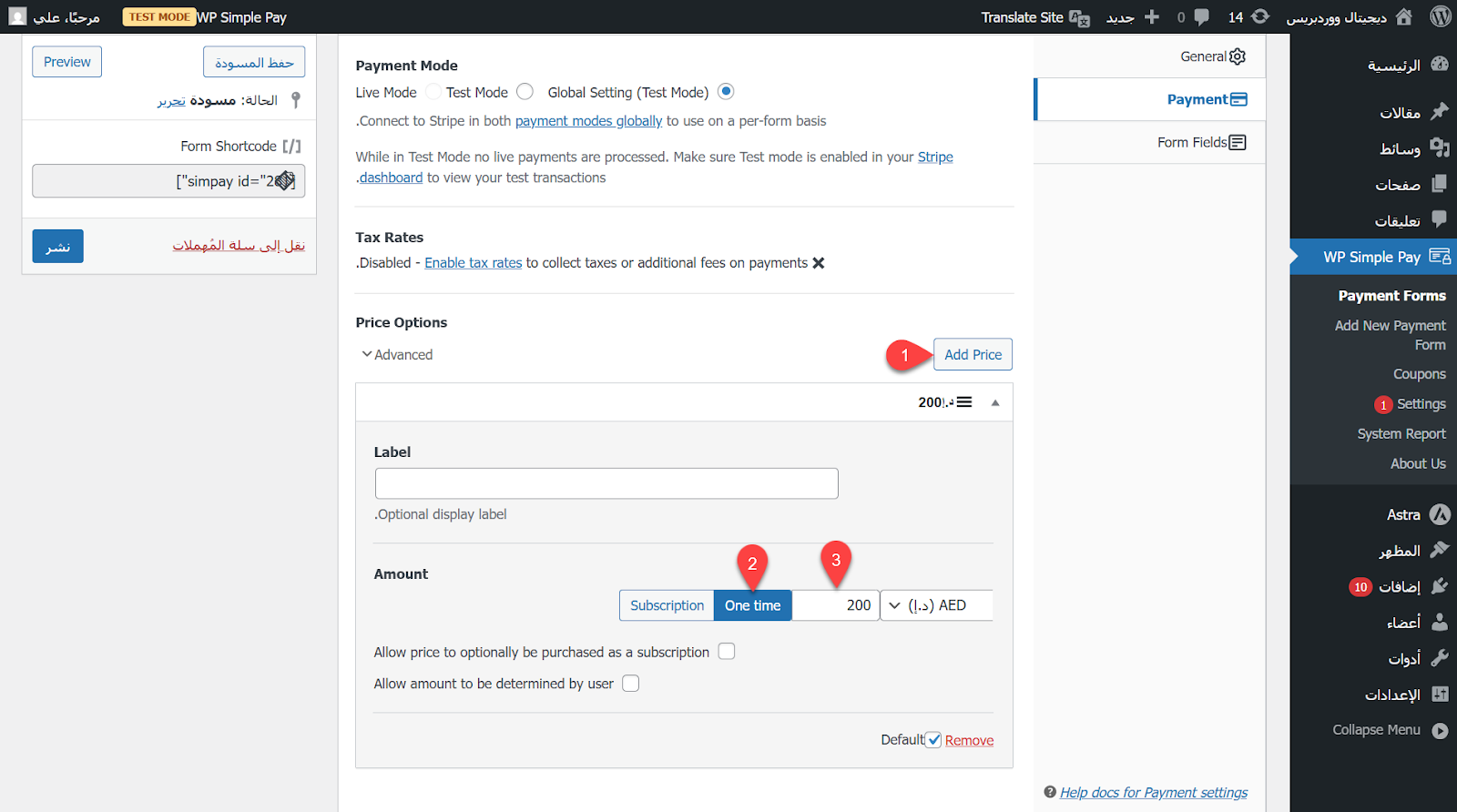Check optional subscription purchase checkbox
1457x812 pixels.
(726, 652)
